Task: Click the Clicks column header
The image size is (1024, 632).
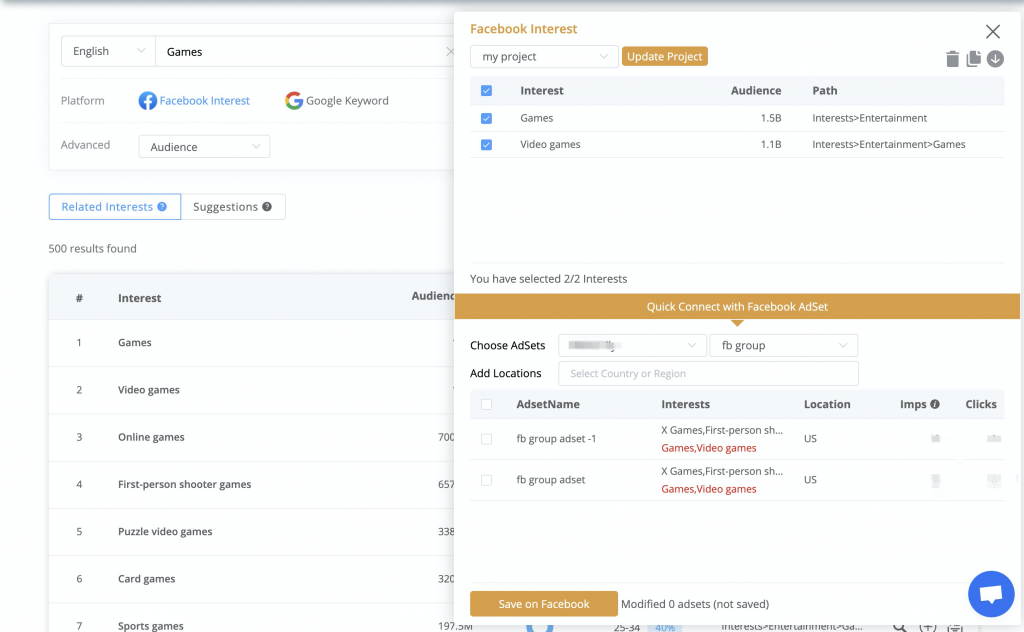Action: point(981,404)
